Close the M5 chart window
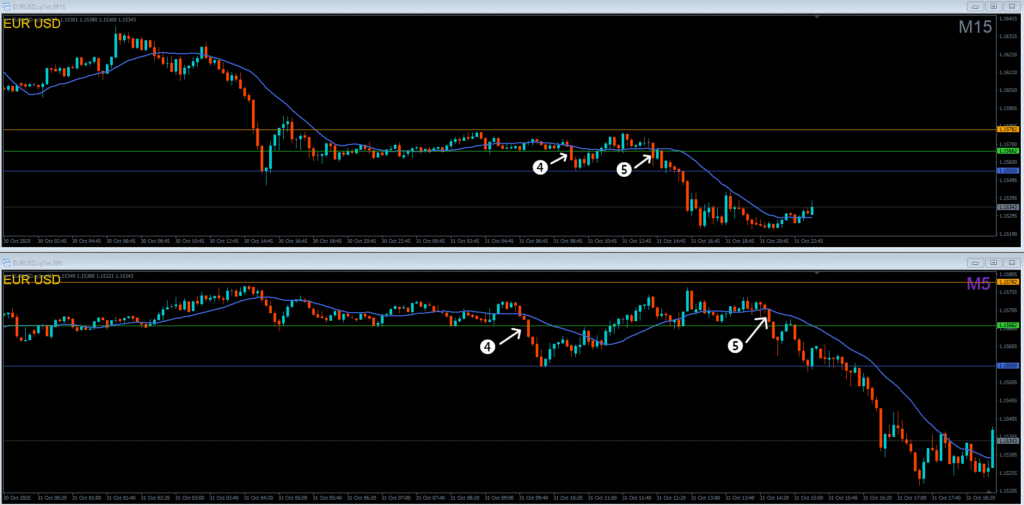This screenshot has height=505, width=1024. (1013, 263)
